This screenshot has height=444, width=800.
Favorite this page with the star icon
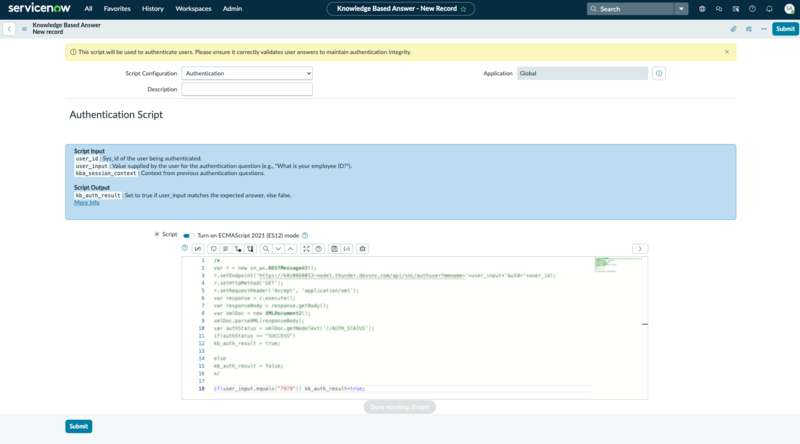[463, 9]
